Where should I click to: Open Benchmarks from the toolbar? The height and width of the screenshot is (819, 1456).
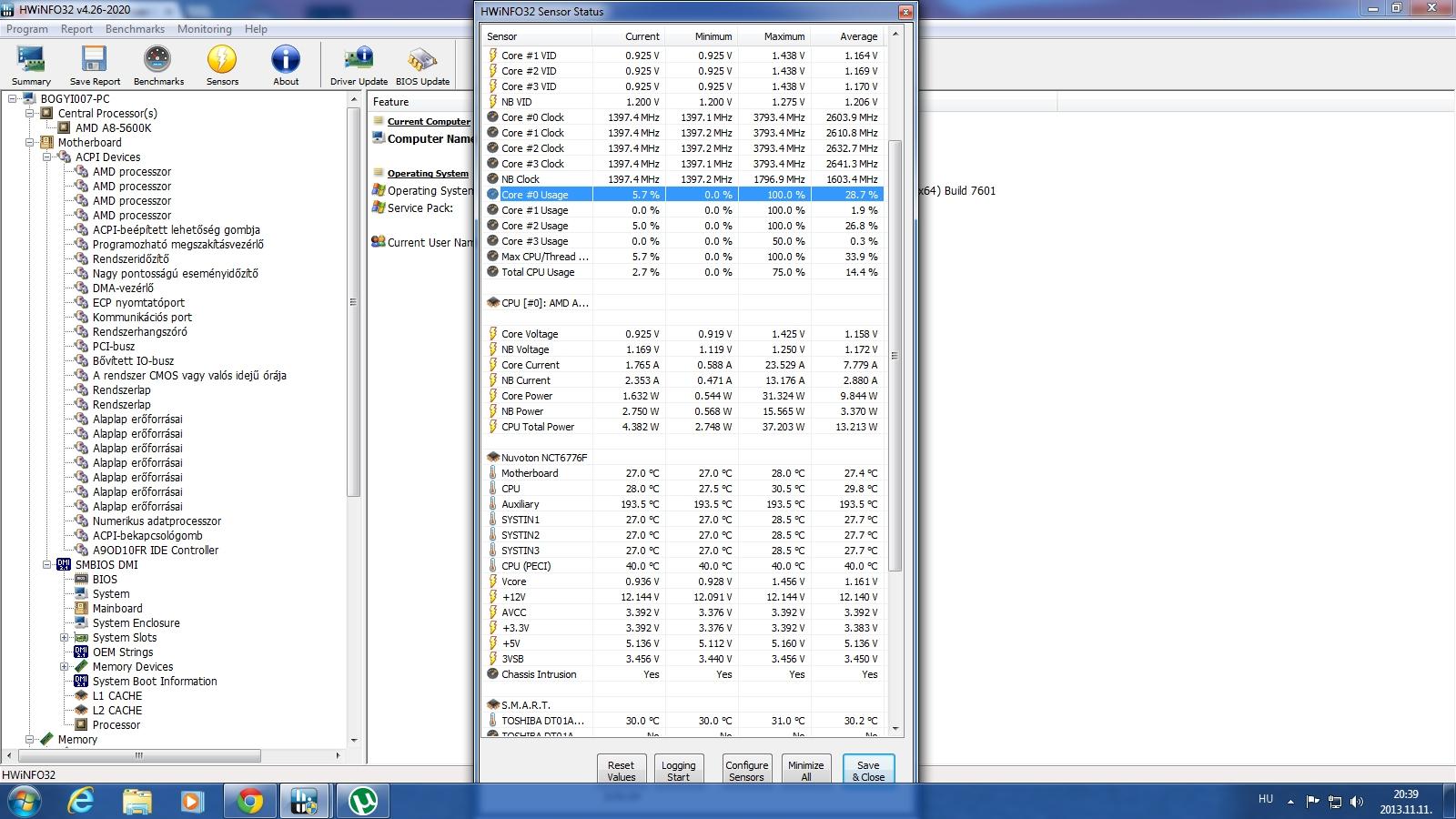pos(158,66)
